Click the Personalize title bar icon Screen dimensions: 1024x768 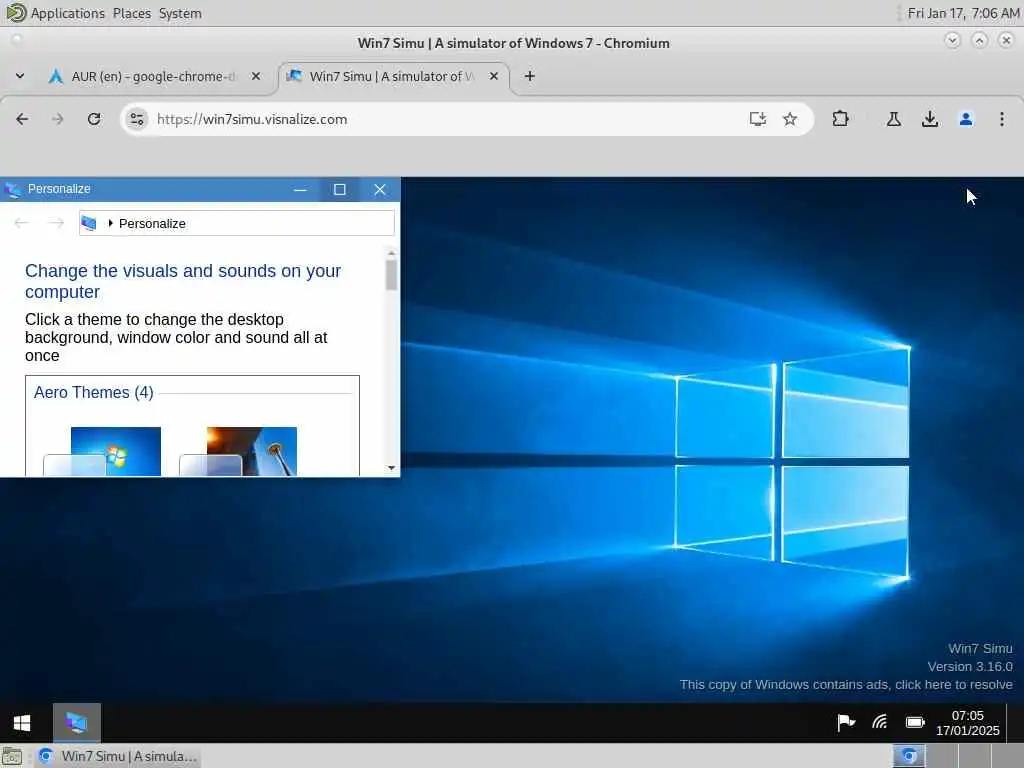point(13,189)
